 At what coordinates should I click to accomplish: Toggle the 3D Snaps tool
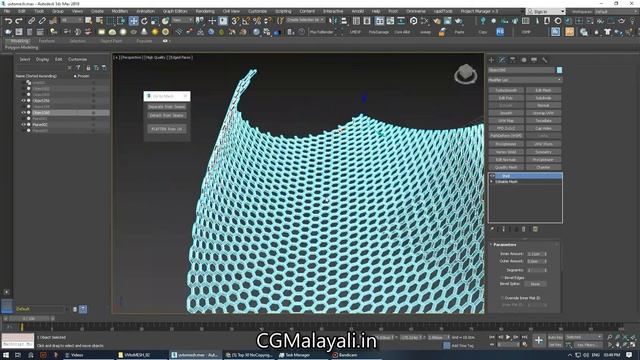(235, 21)
